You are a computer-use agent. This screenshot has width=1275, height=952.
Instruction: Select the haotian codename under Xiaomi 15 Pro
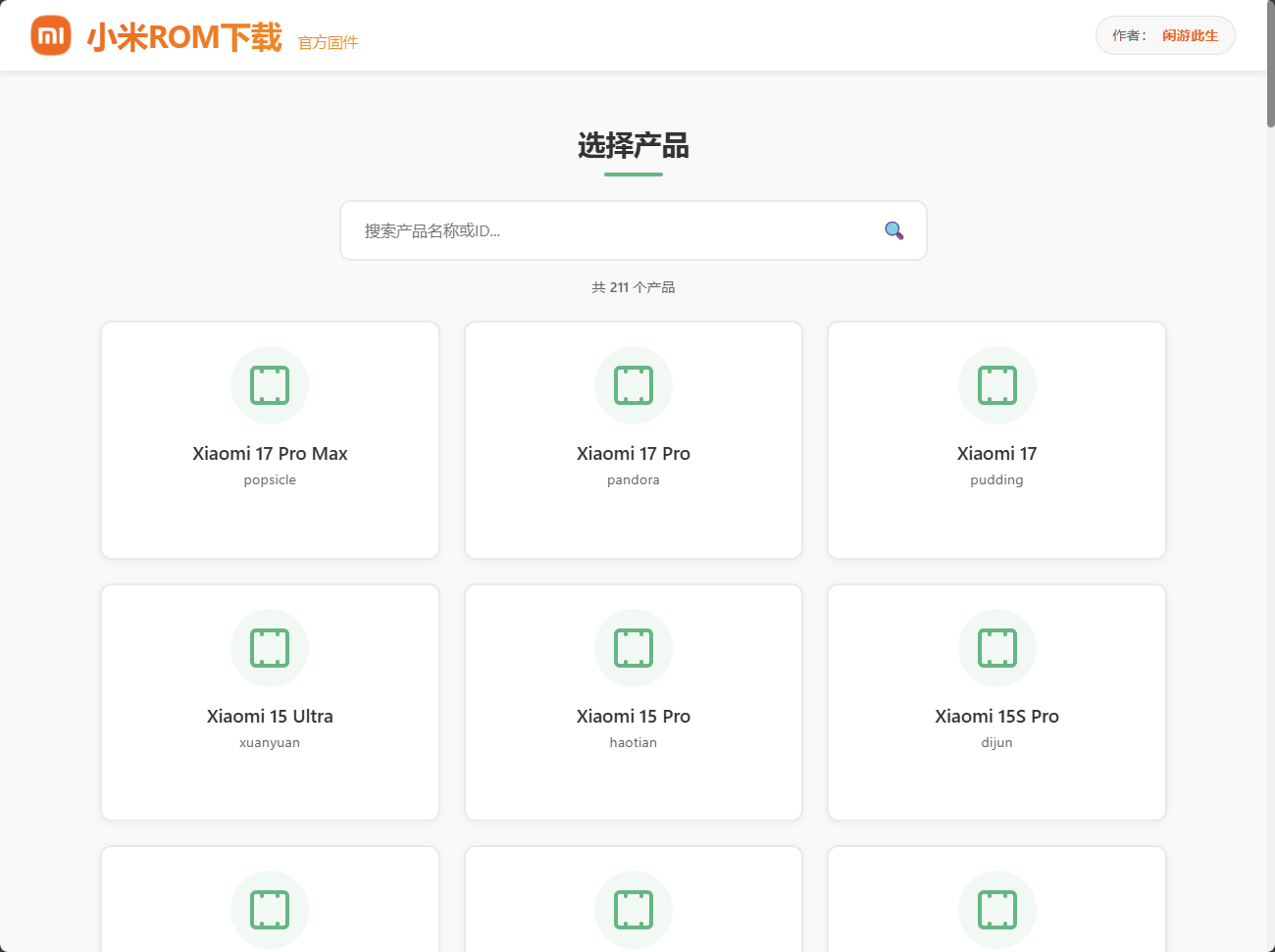633,742
